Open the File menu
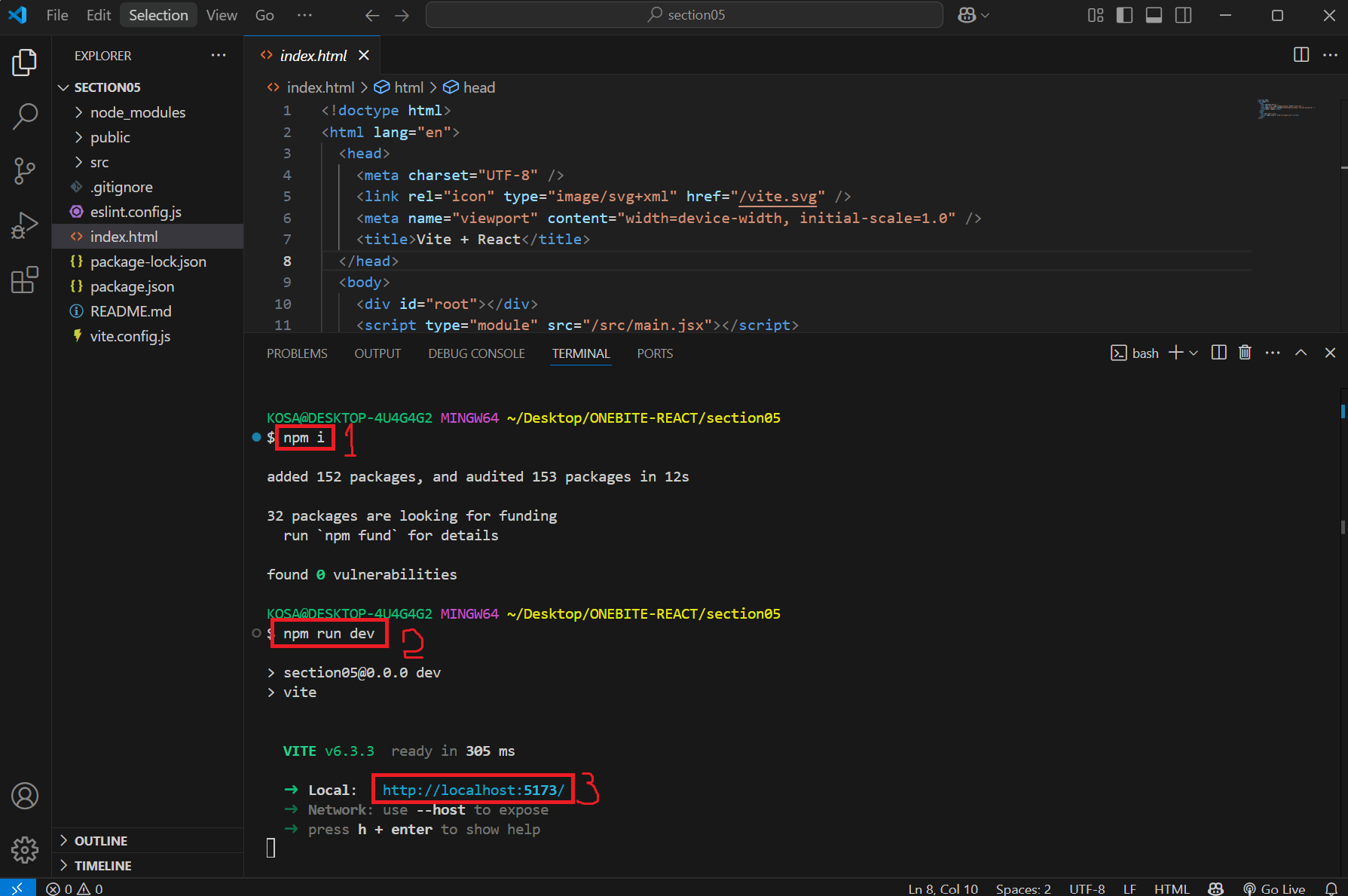The image size is (1348, 896). point(57,15)
